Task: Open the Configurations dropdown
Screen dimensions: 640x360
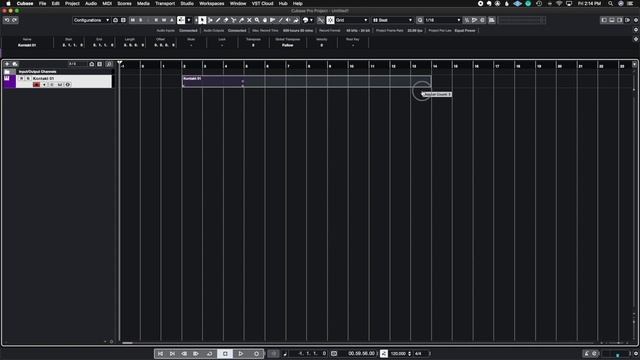Action: coord(91,20)
